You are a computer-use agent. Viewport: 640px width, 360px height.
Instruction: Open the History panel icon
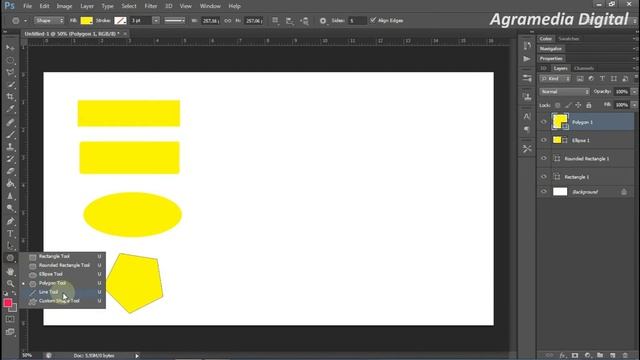point(527,46)
